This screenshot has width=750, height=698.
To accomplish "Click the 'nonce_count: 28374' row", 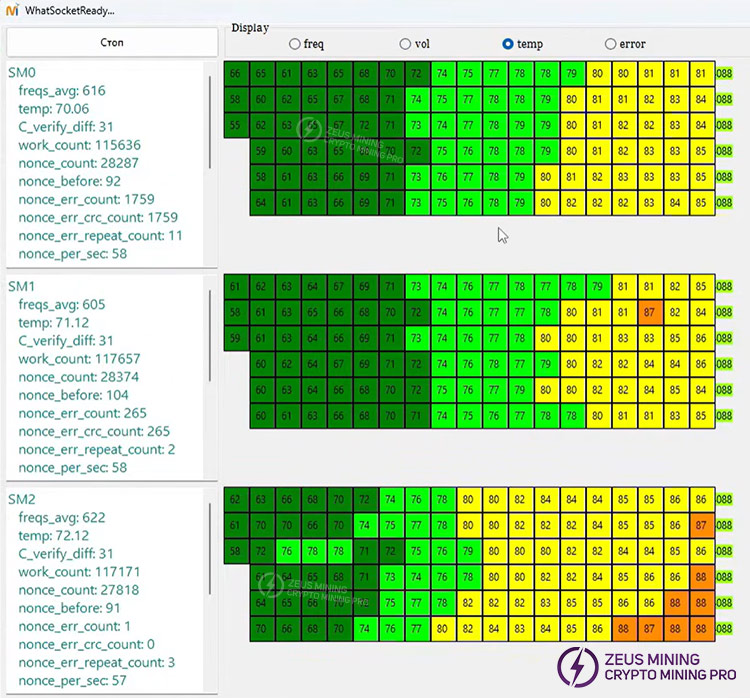I will pyautogui.click(x=78, y=377).
